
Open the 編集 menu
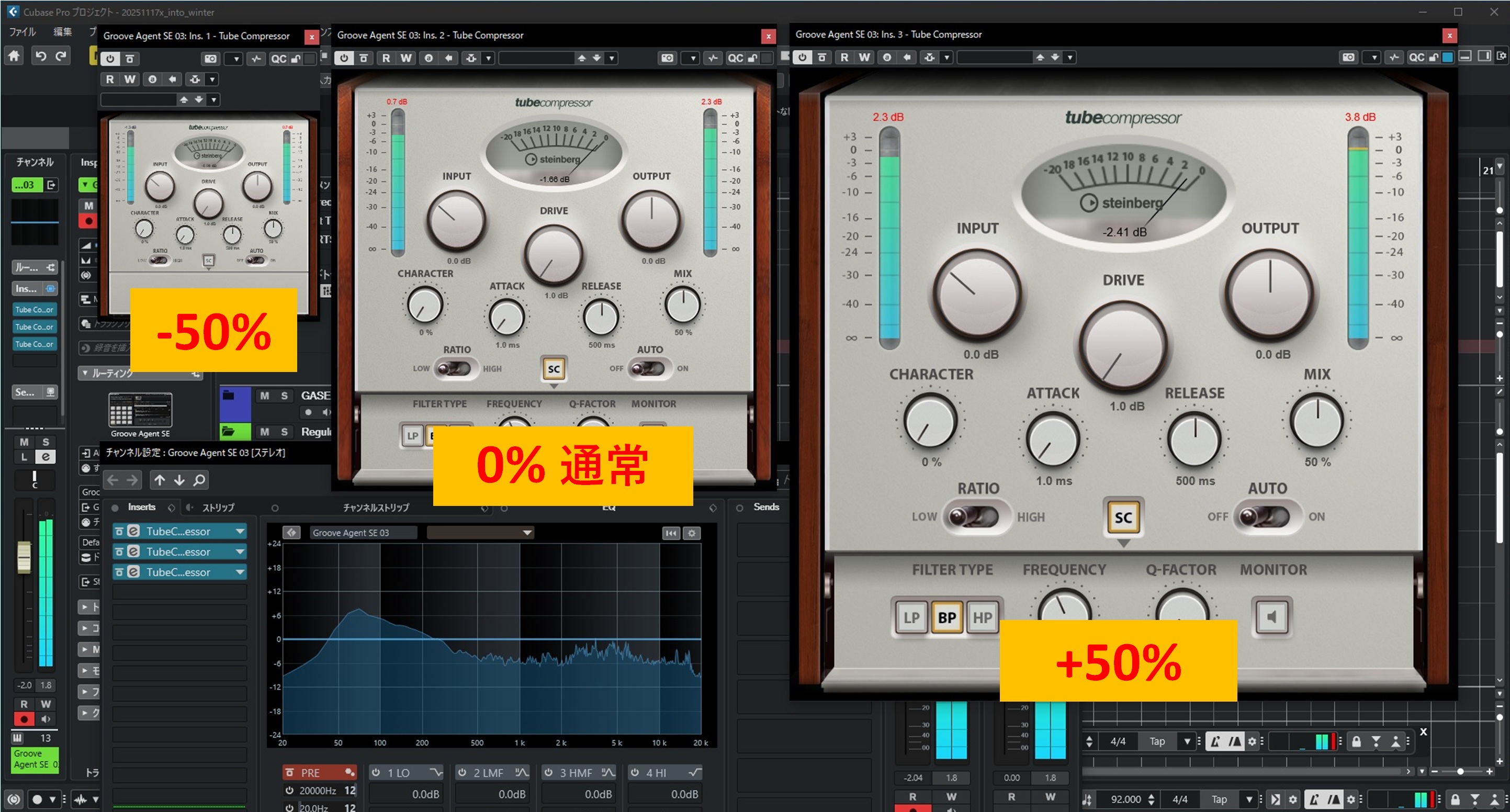pos(62,32)
